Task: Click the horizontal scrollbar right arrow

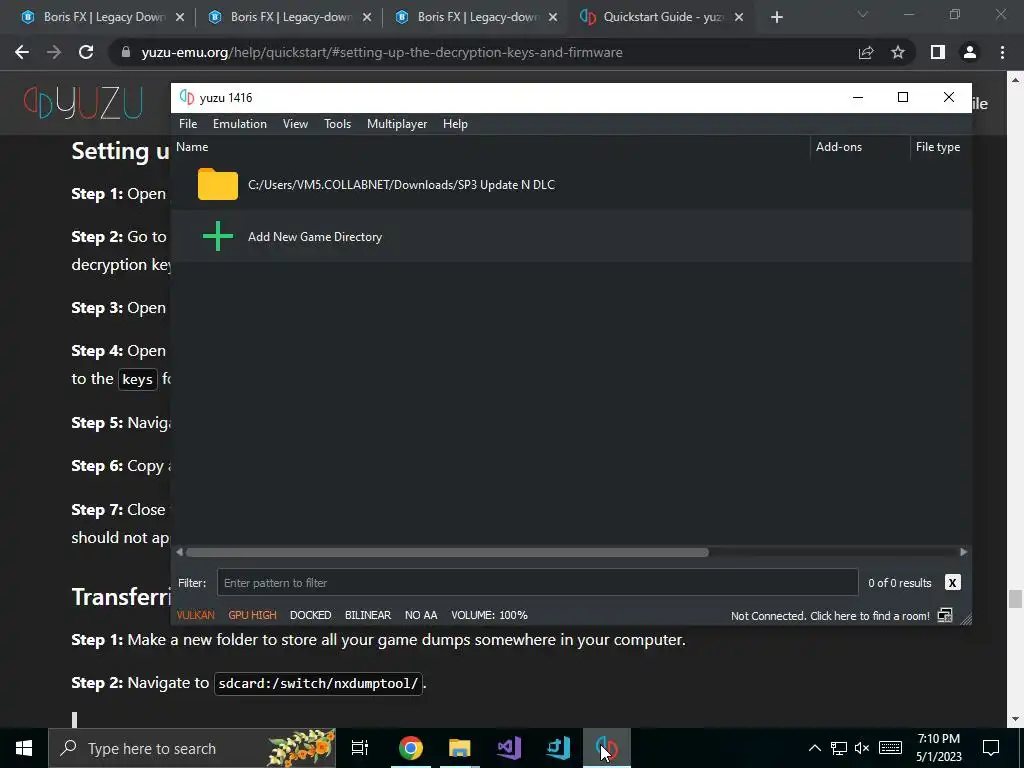Action: click(963, 552)
